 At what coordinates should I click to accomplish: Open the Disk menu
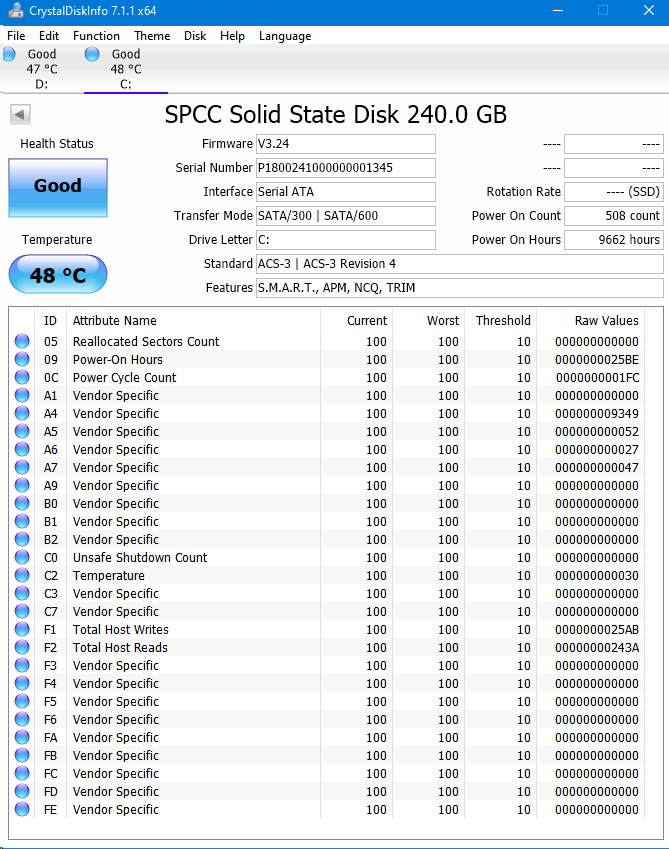pos(195,36)
